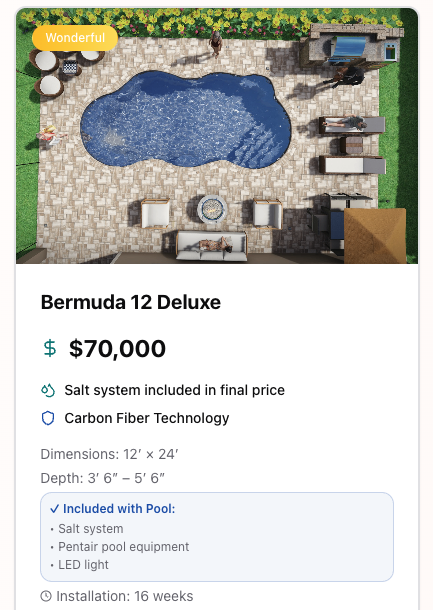Click the checkmark in Included with Pool
This screenshot has width=433, height=610.
click(54, 509)
